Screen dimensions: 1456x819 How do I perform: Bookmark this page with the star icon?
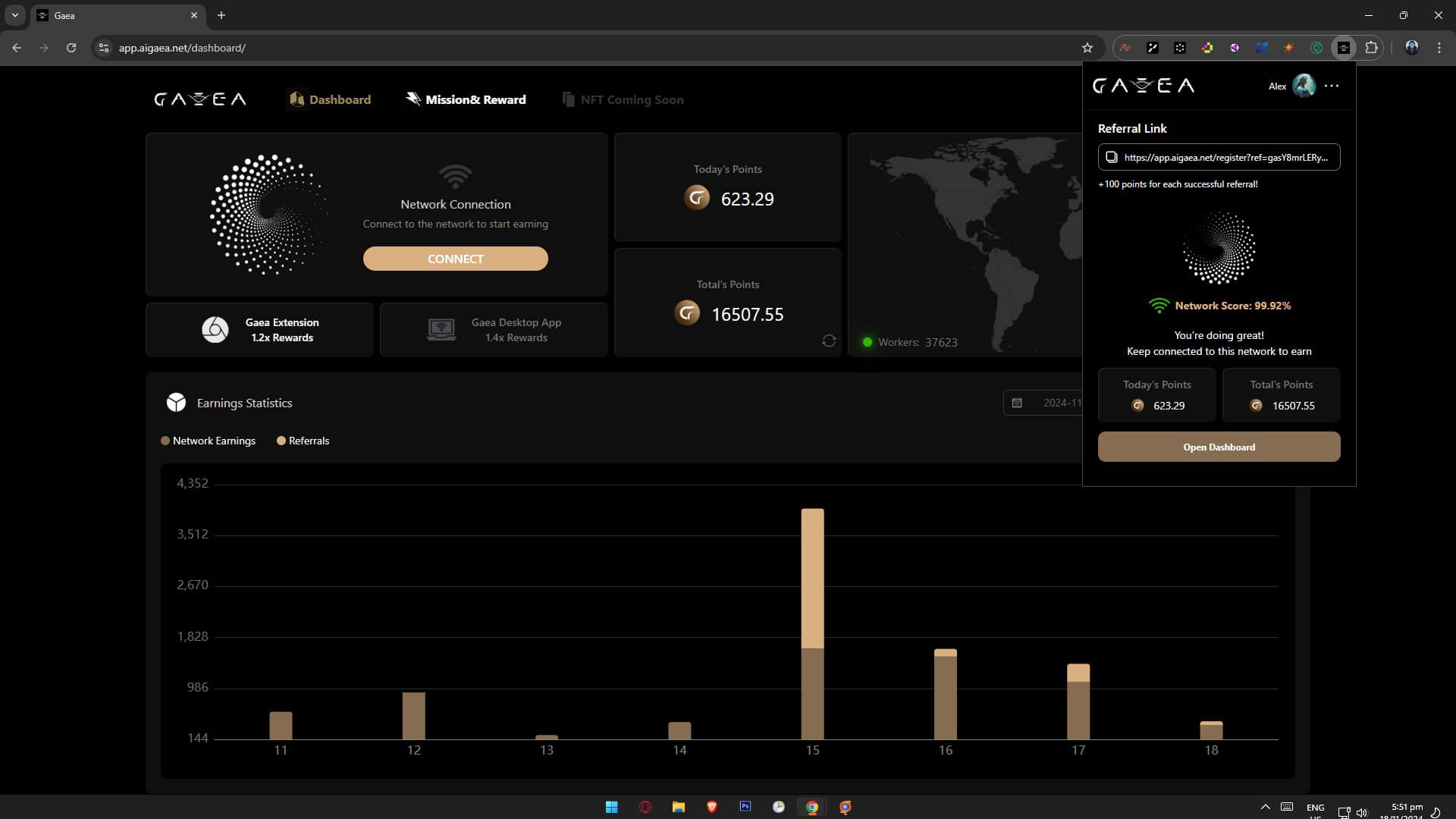1087,48
